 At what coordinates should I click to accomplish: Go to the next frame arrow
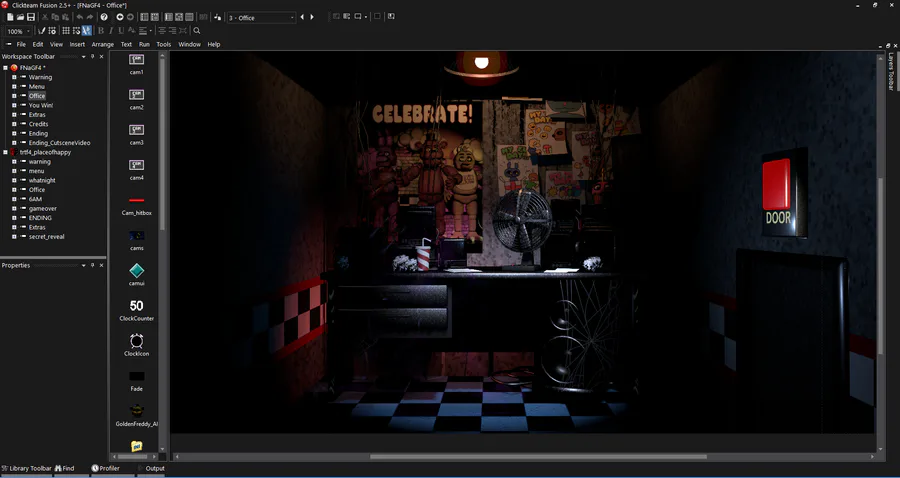pos(312,17)
